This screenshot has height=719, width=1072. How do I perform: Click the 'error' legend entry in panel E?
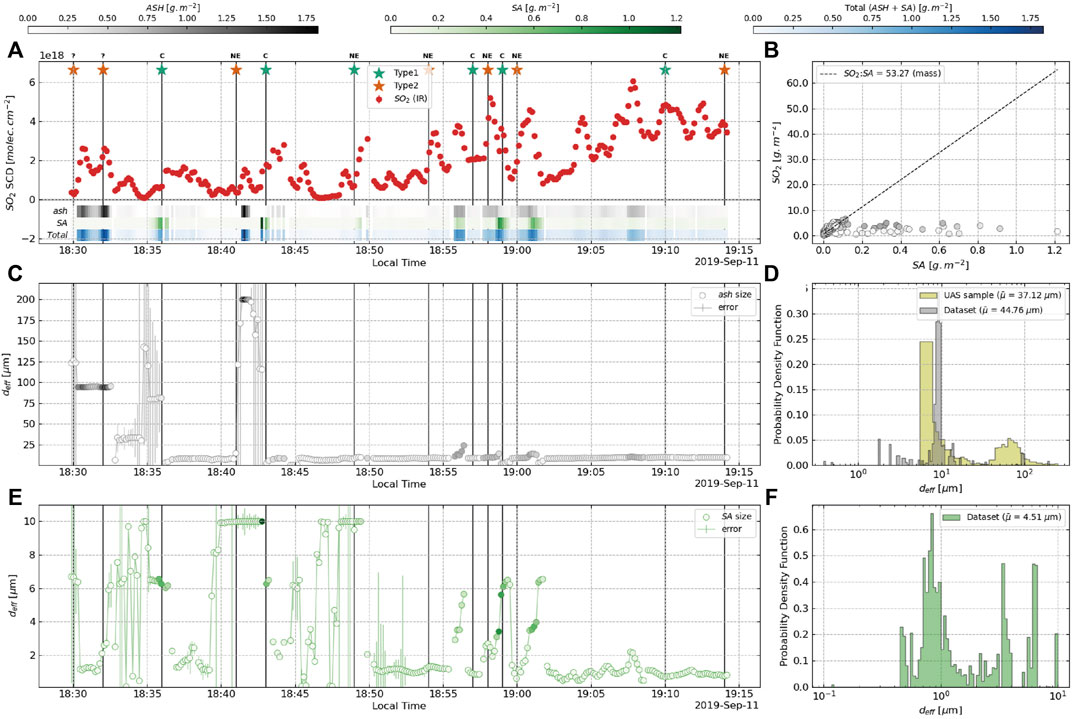pos(719,529)
